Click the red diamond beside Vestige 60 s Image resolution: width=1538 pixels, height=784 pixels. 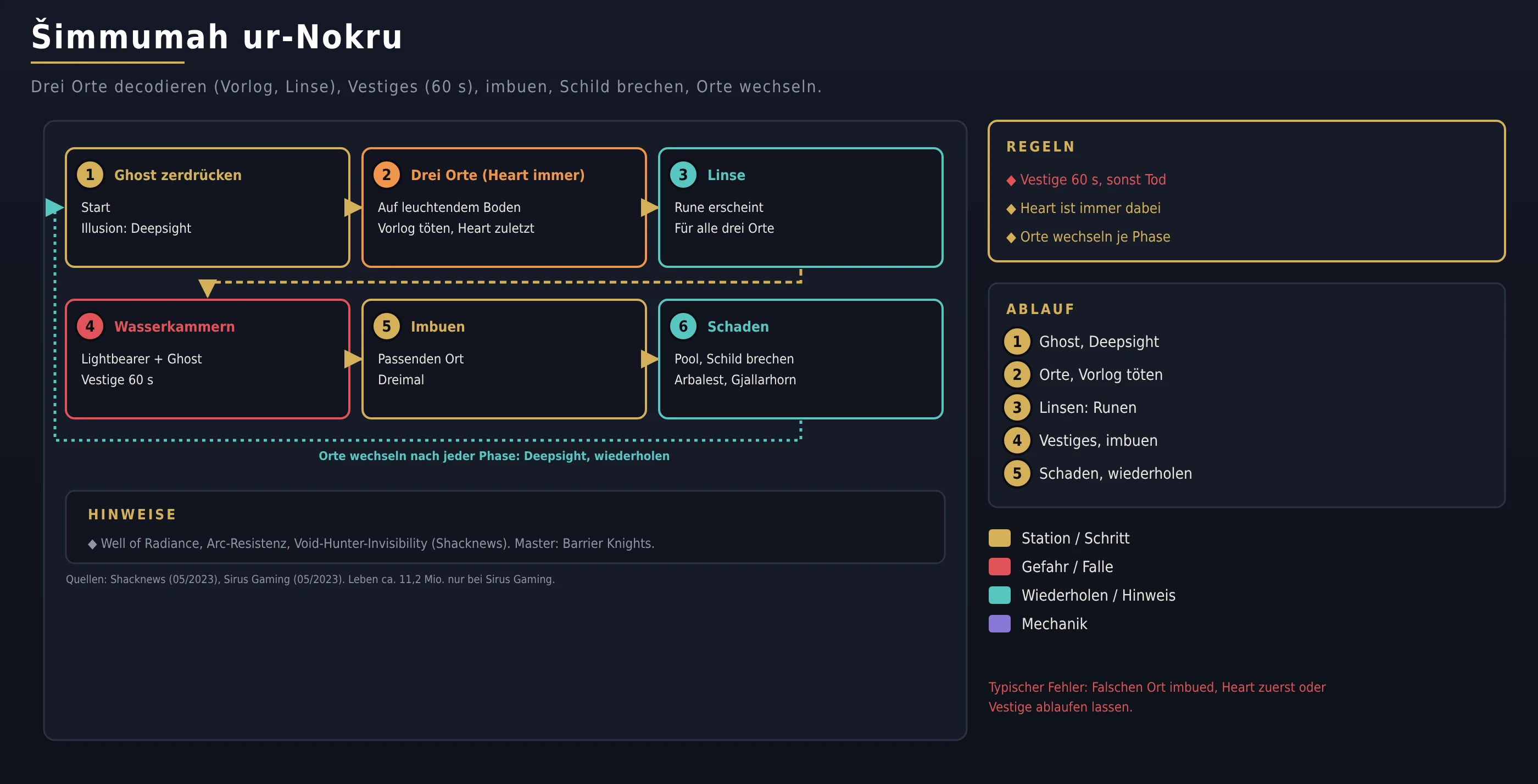click(1011, 180)
